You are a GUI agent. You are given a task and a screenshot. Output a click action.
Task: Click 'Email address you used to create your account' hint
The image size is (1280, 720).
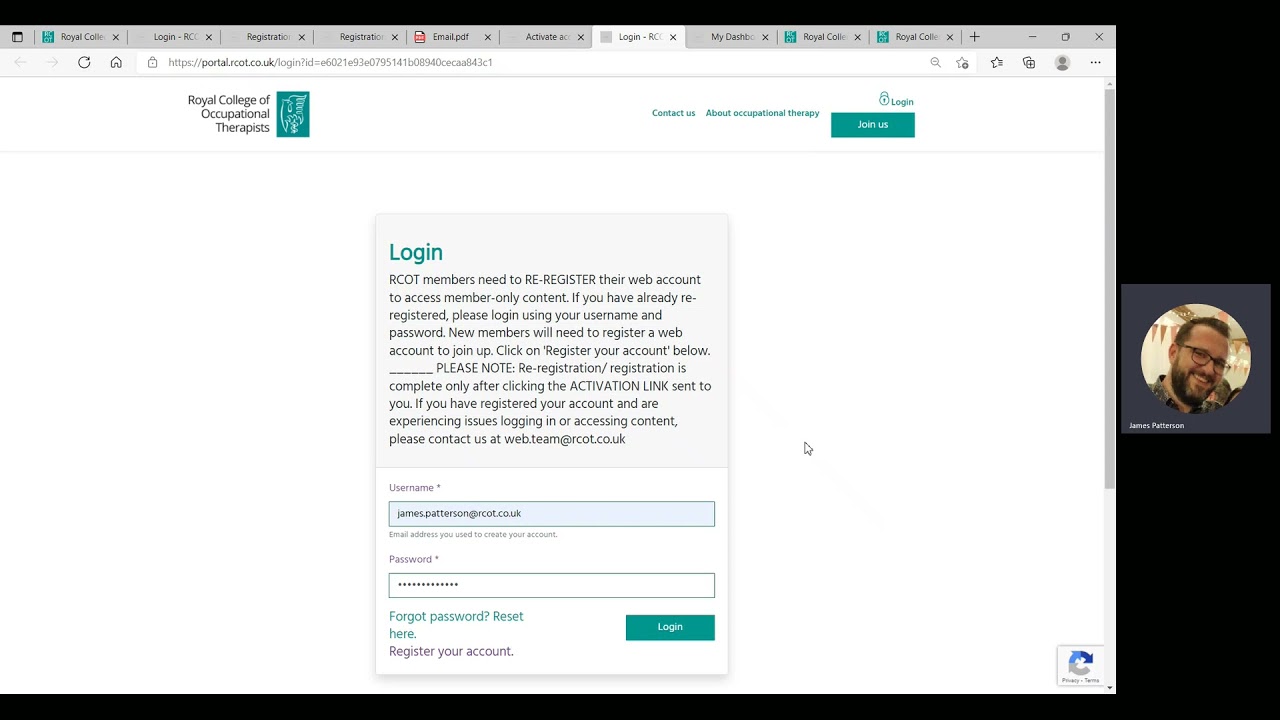point(473,534)
